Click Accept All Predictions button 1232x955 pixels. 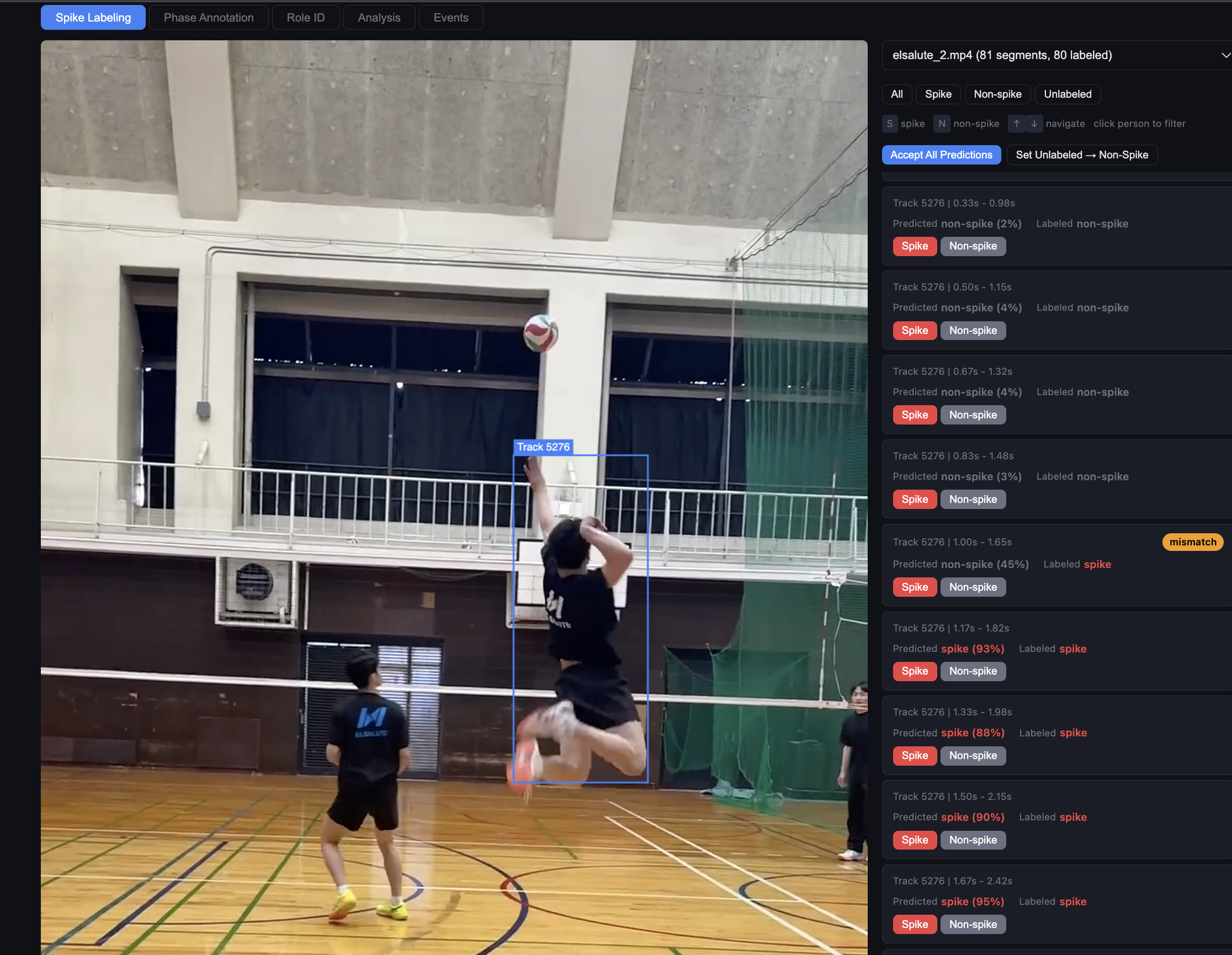[941, 155]
